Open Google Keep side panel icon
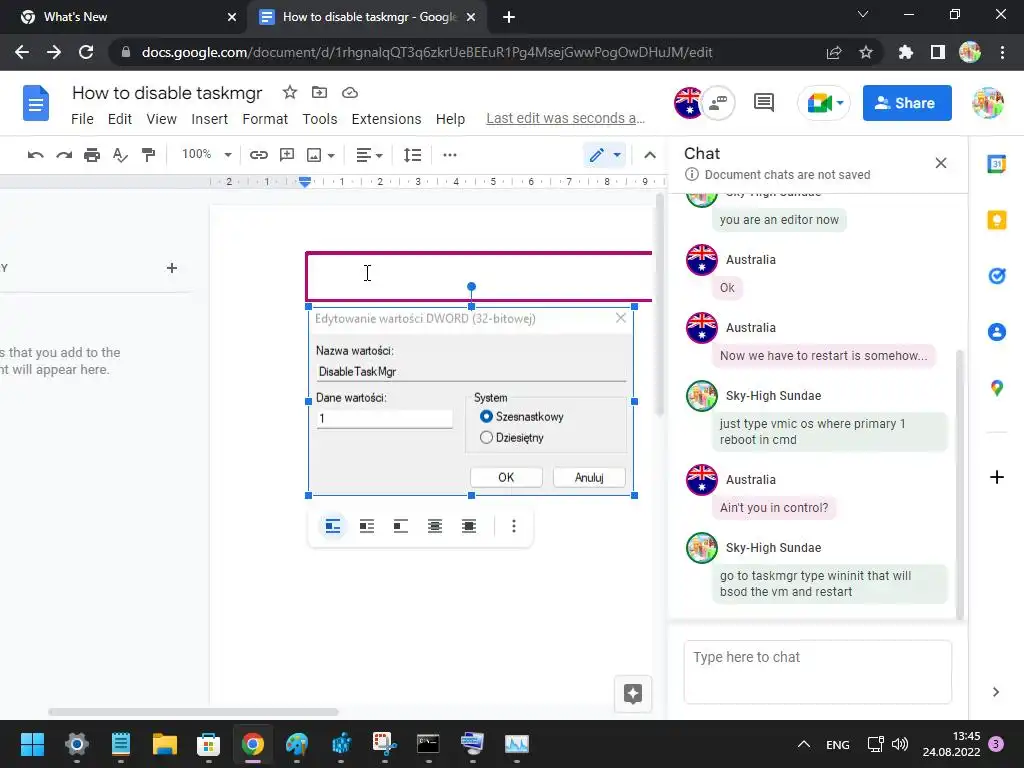1024x768 pixels. 997,220
